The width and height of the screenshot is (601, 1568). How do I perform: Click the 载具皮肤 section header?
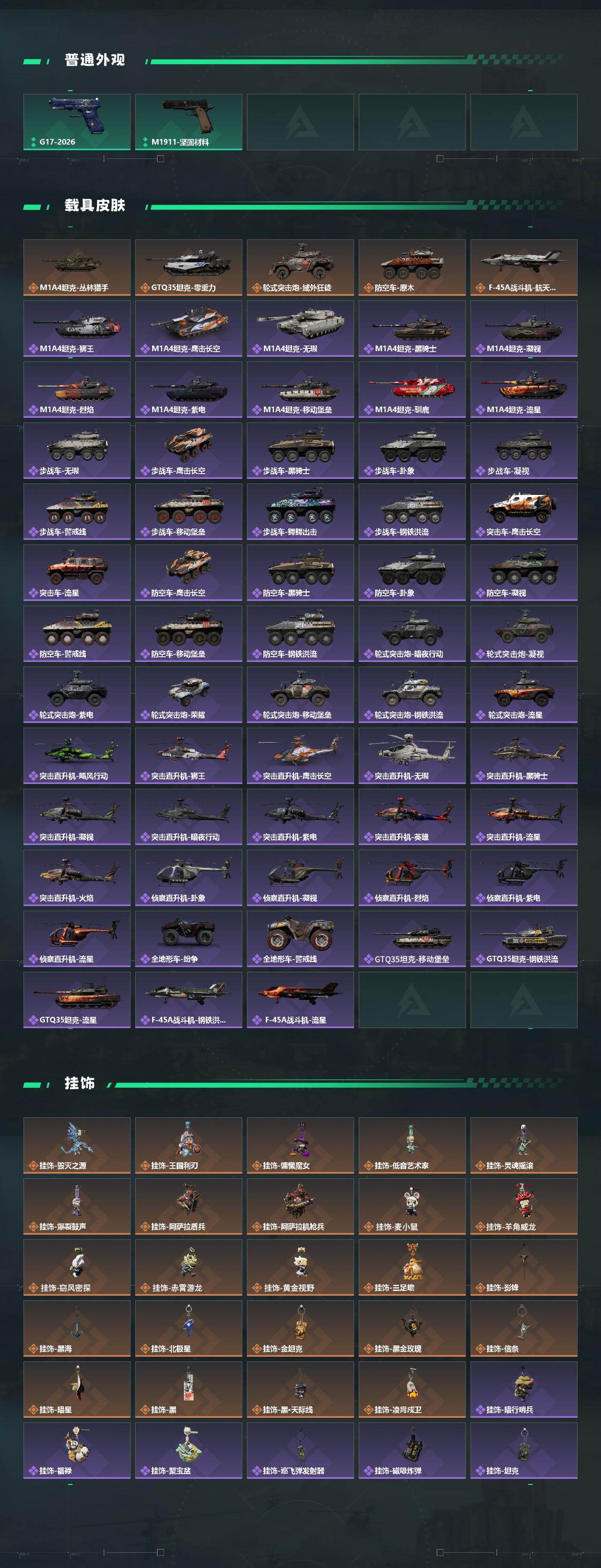tap(95, 205)
